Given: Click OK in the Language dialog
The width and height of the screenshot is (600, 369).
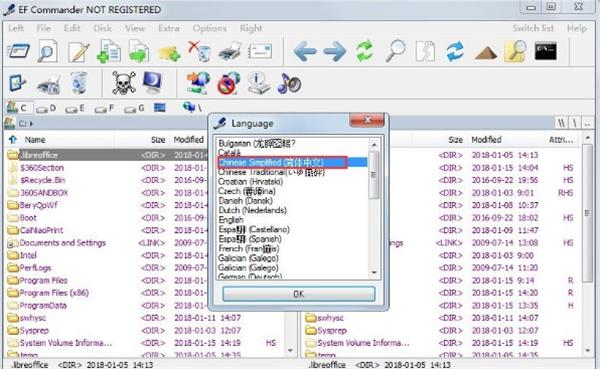Looking at the screenshot, I should (x=298, y=294).
